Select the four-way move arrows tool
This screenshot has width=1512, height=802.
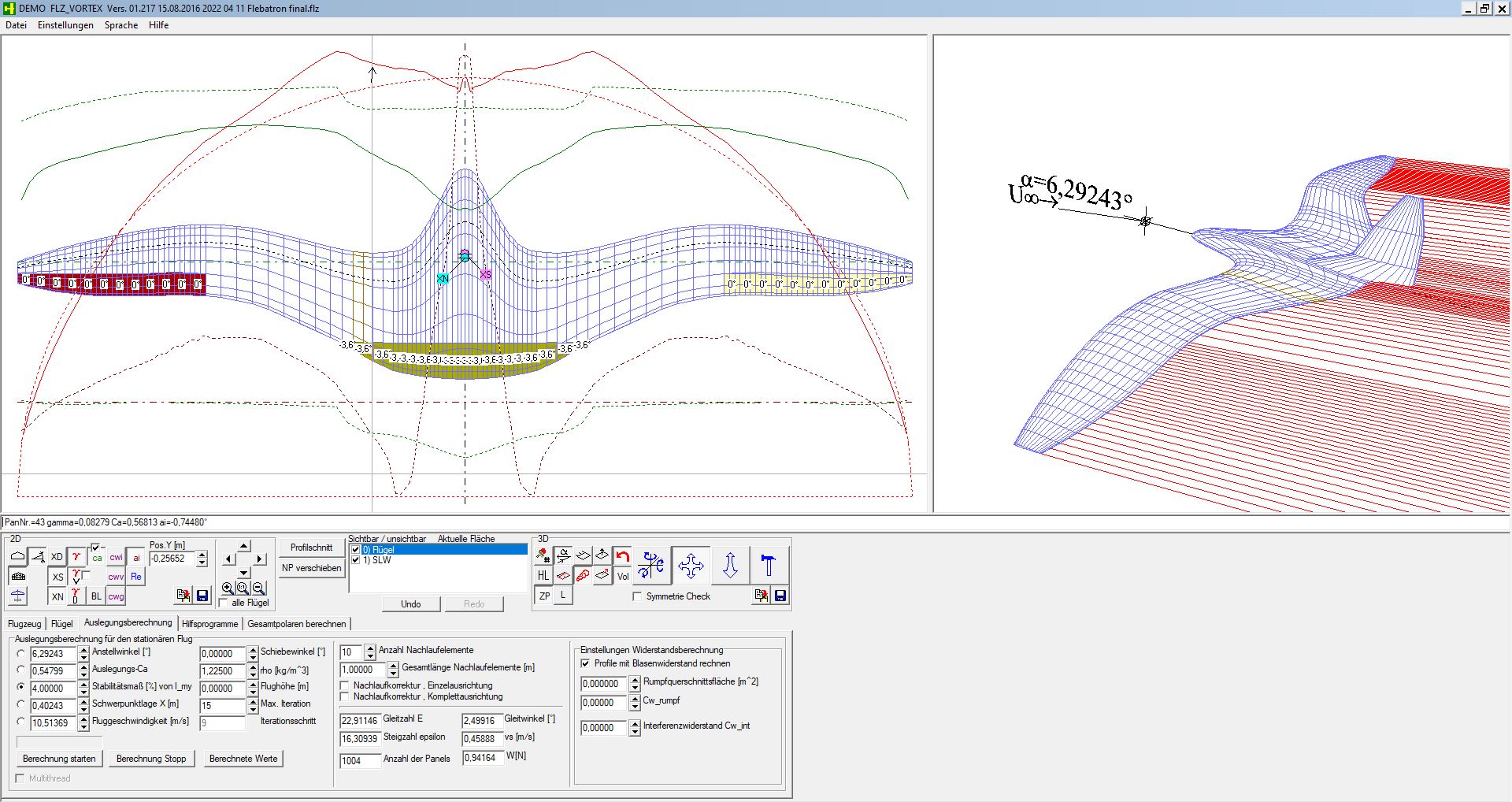[x=691, y=565]
